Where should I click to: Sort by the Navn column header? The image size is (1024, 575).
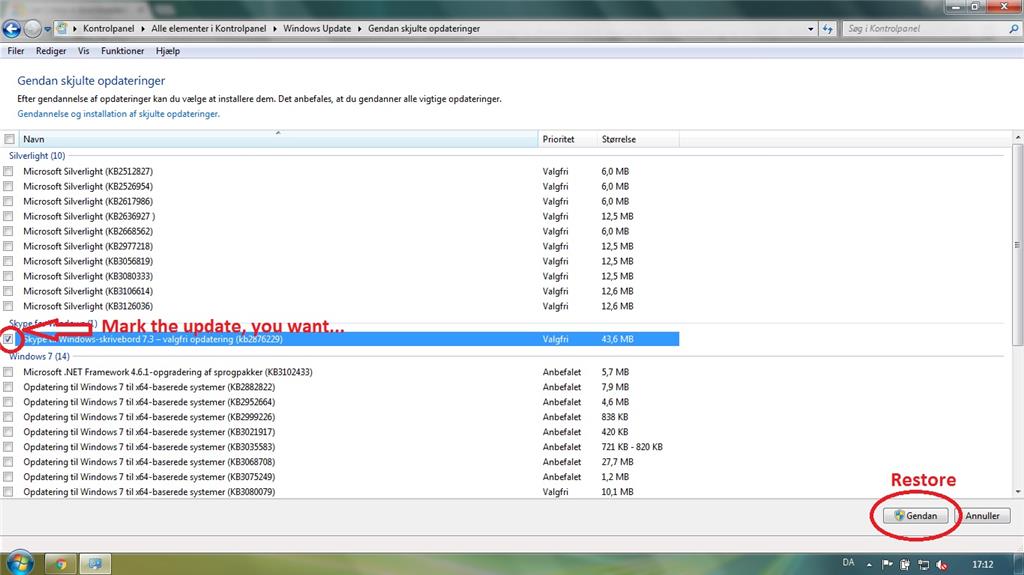coord(278,139)
